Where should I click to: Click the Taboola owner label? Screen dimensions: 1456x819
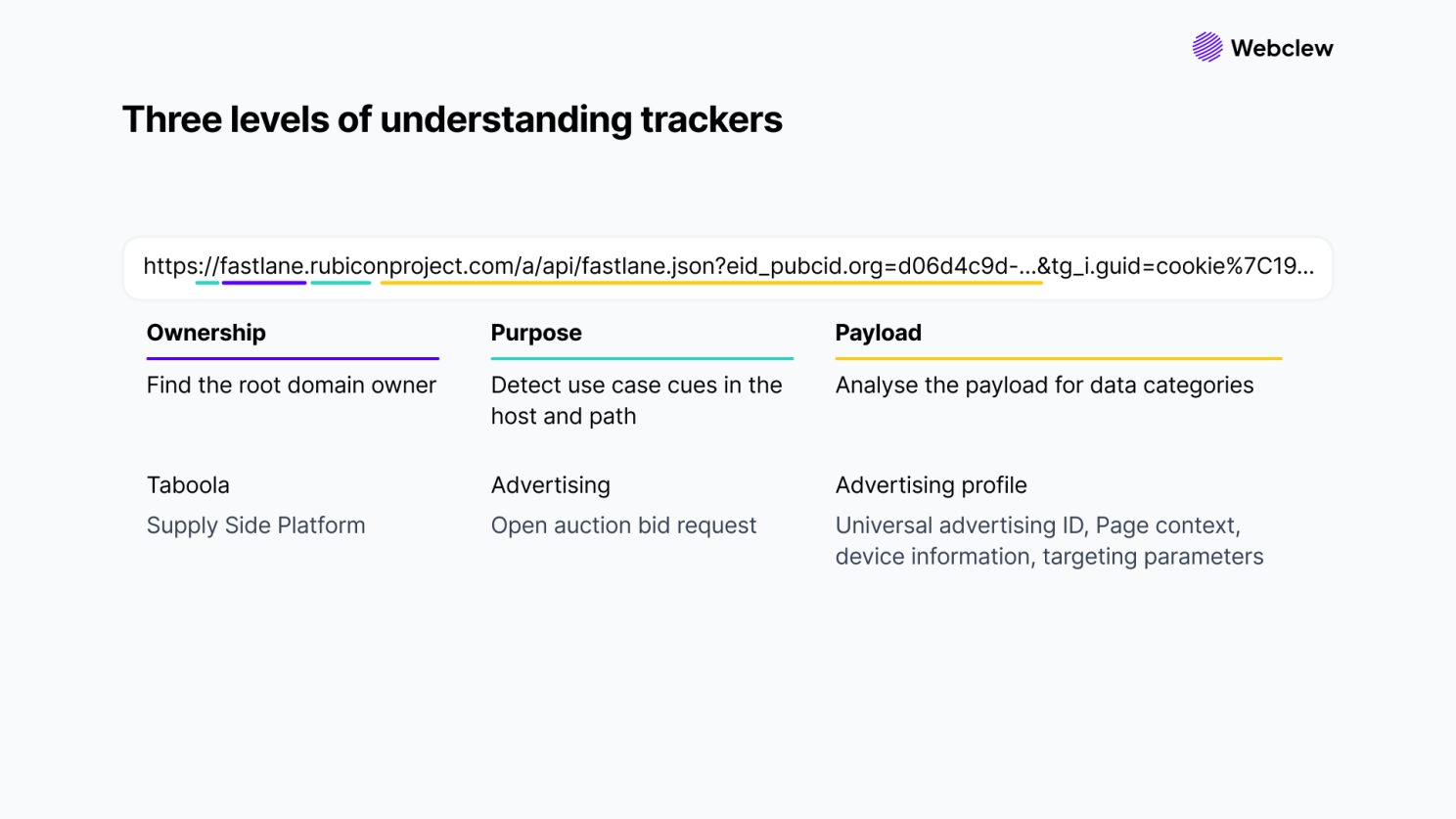[188, 485]
